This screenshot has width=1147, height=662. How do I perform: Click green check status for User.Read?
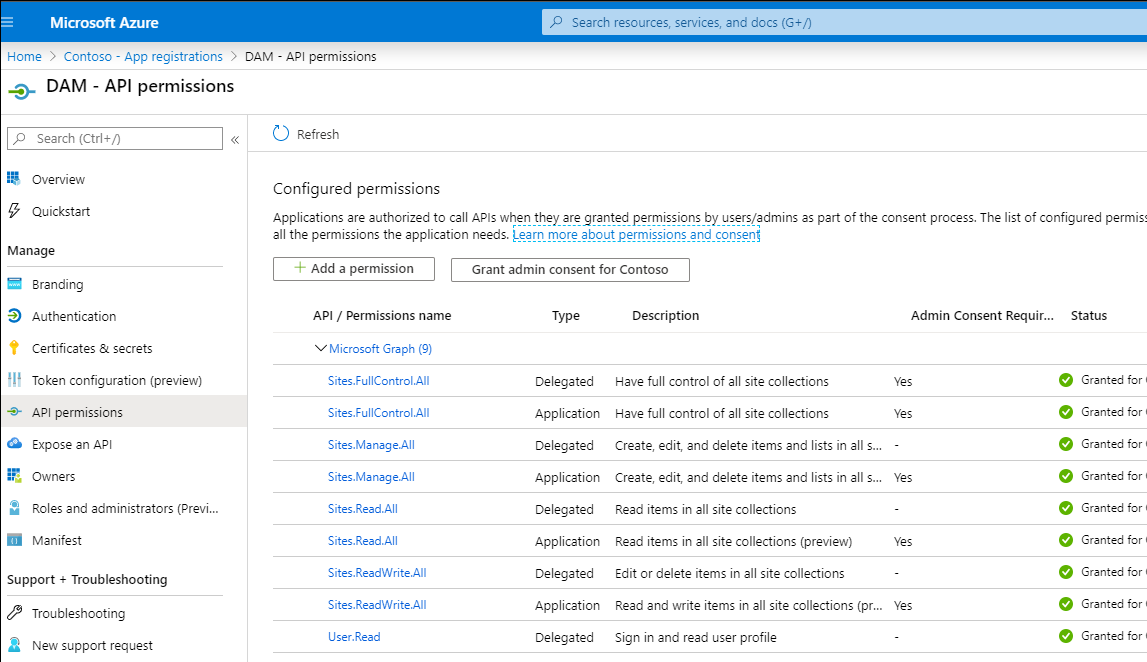click(x=1066, y=636)
